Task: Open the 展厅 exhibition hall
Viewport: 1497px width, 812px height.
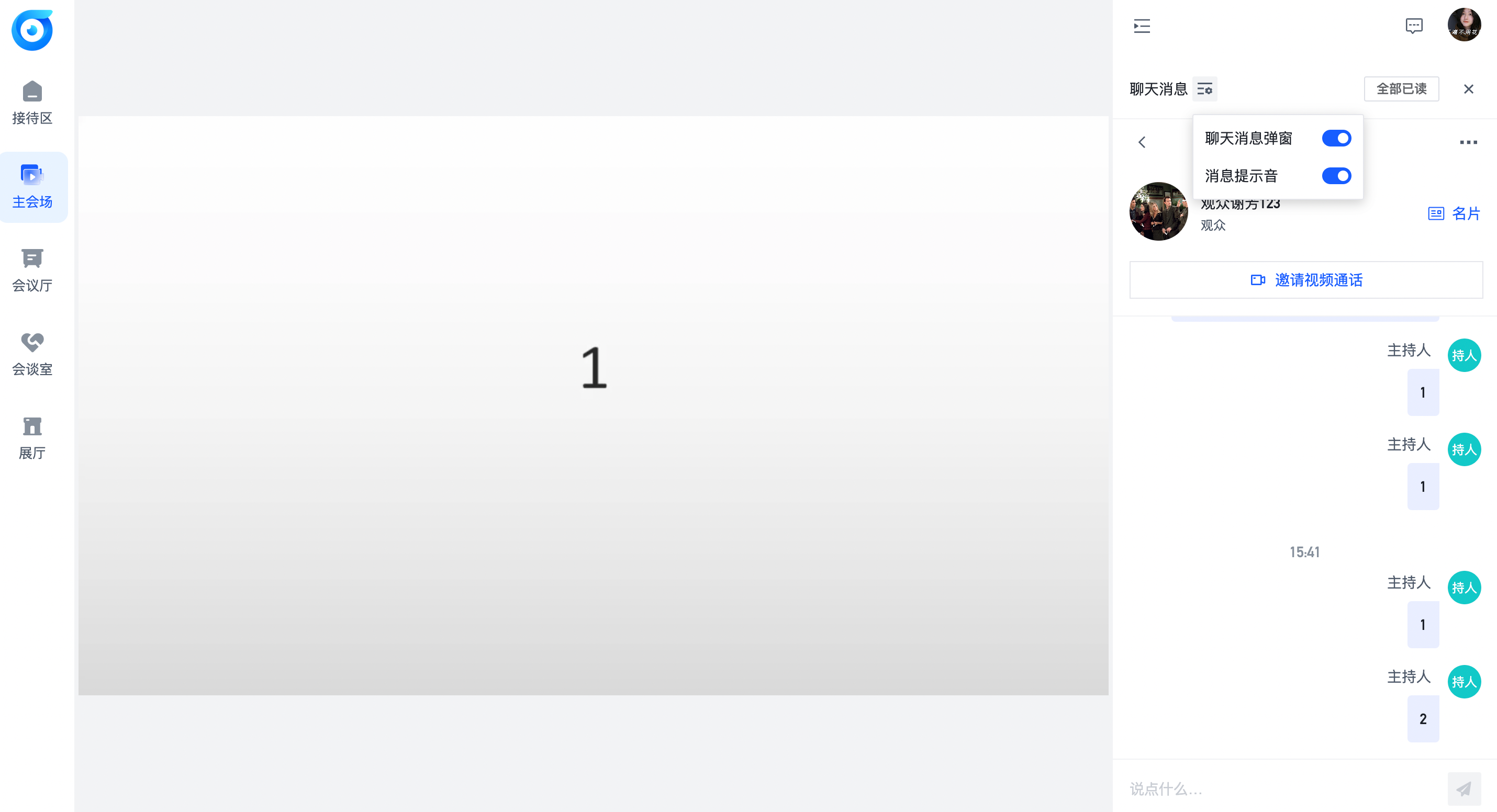Action: click(32, 437)
